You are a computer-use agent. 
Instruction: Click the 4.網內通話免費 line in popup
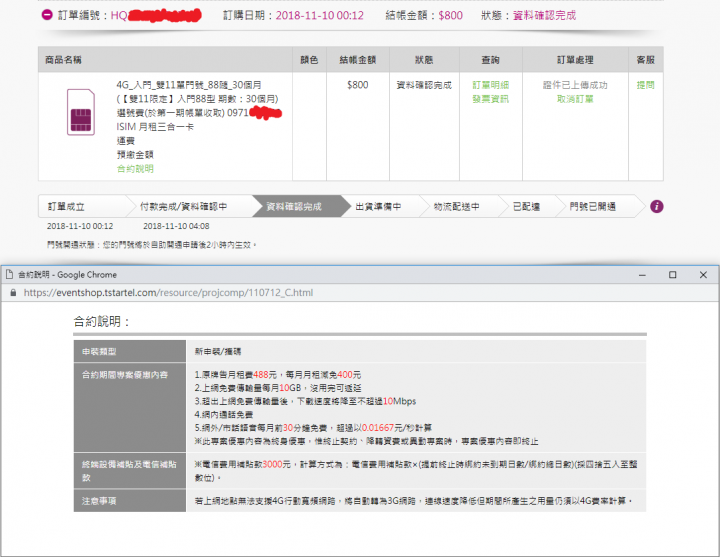coord(224,415)
